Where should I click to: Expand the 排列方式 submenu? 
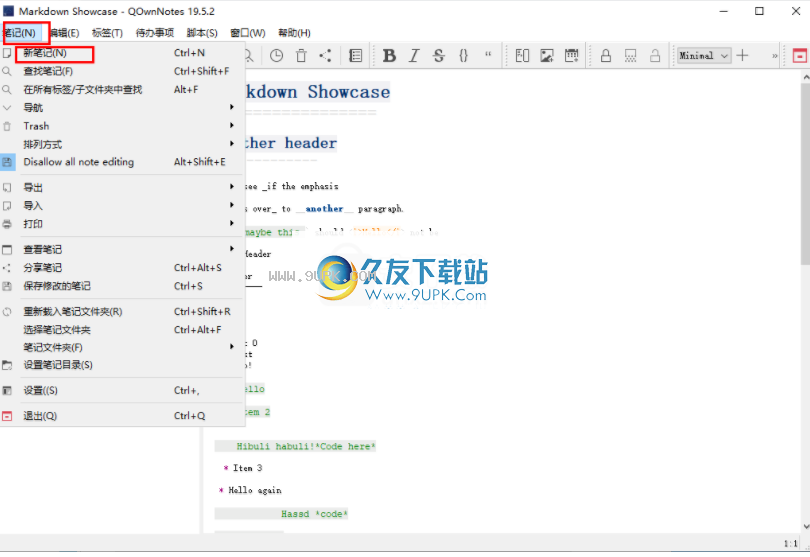[x=122, y=144]
